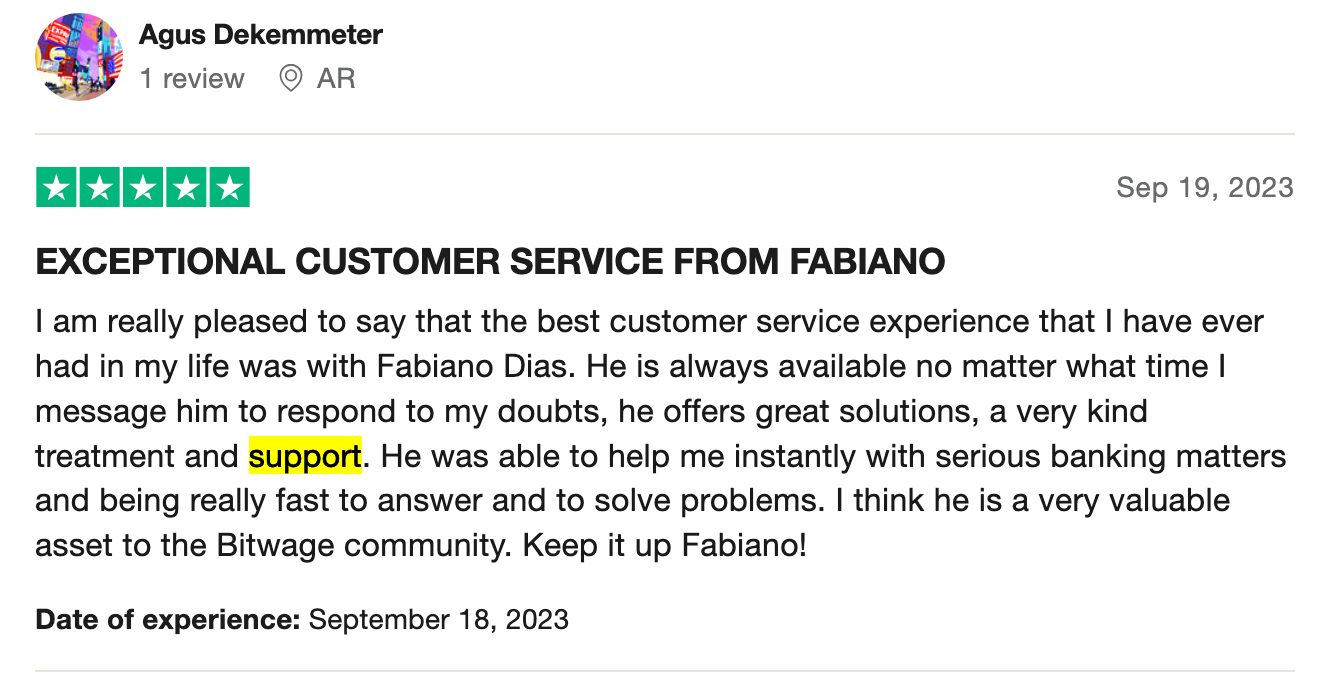The height and width of the screenshot is (680, 1326).
Task: Open Agus Dekemmeter's reviewer profile
Action: tap(260, 35)
